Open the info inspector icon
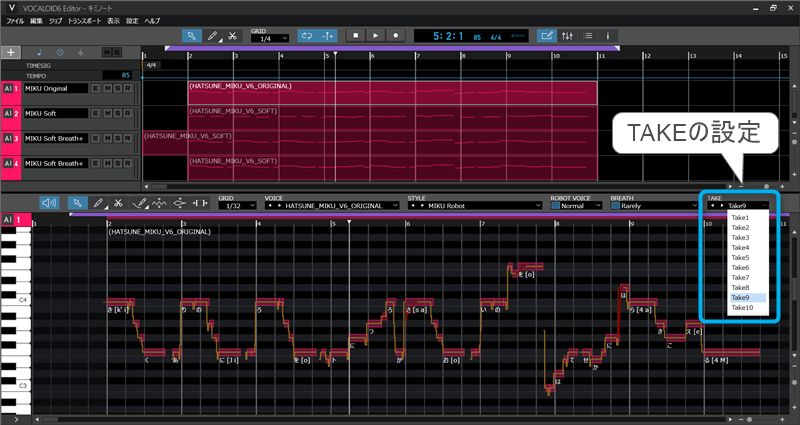800x425 pixels. 607,36
